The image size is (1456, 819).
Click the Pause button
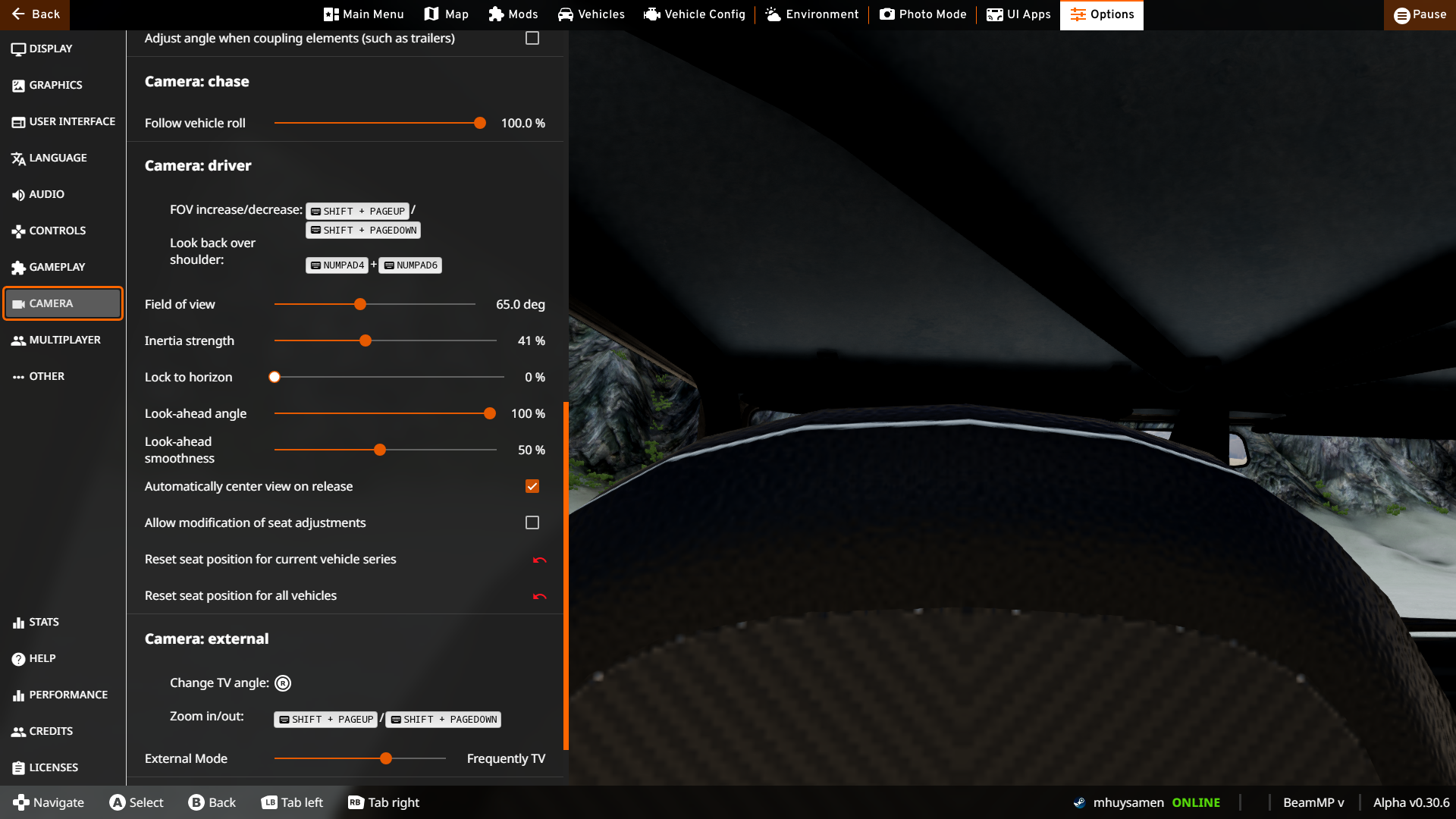point(1420,14)
